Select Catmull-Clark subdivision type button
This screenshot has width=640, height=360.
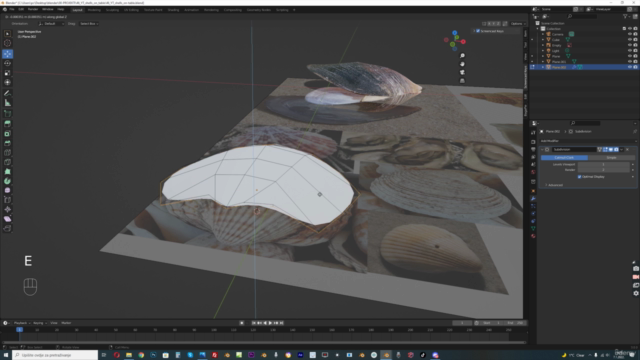click(564, 158)
